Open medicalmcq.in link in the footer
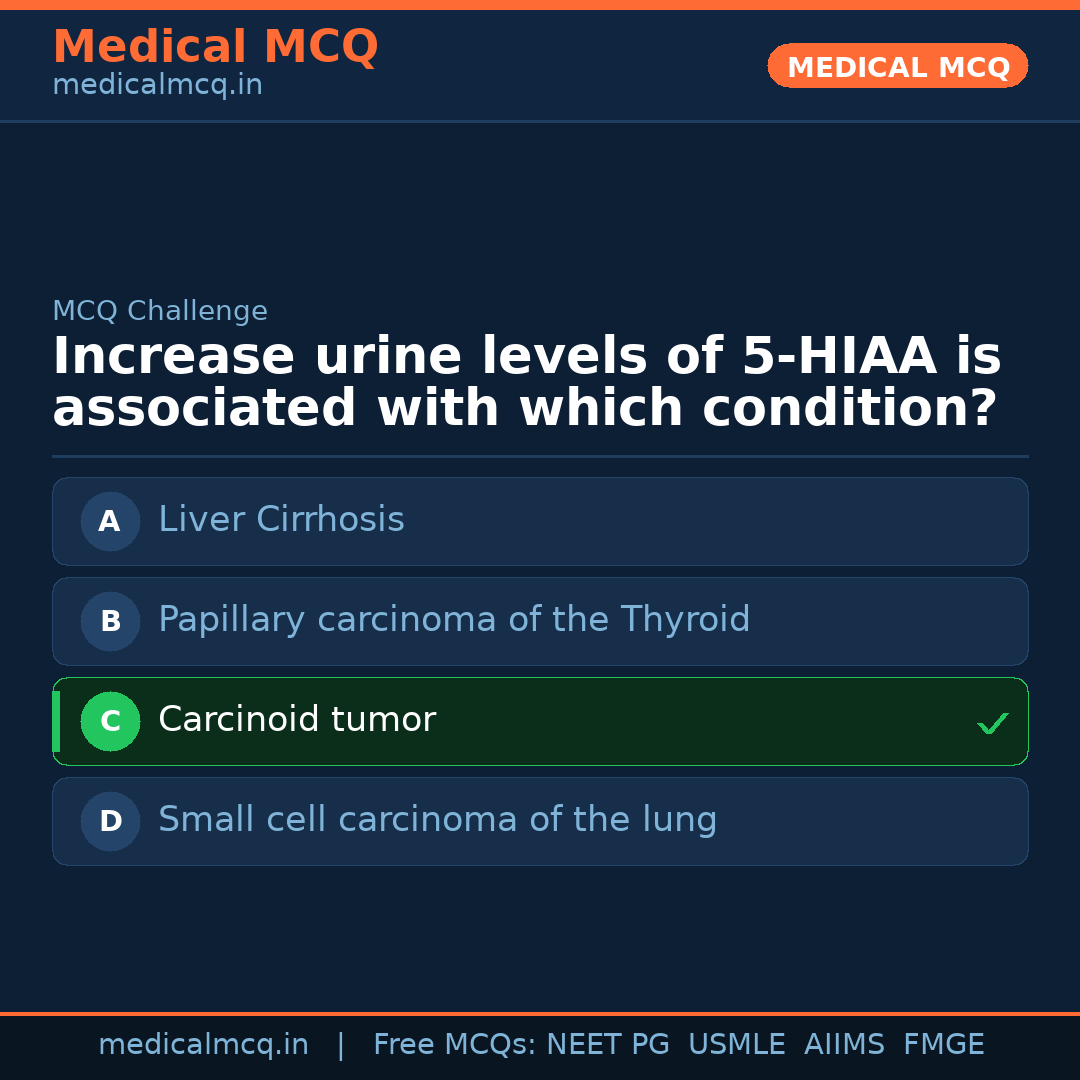Viewport: 1080px width, 1080px height. tap(203, 1045)
